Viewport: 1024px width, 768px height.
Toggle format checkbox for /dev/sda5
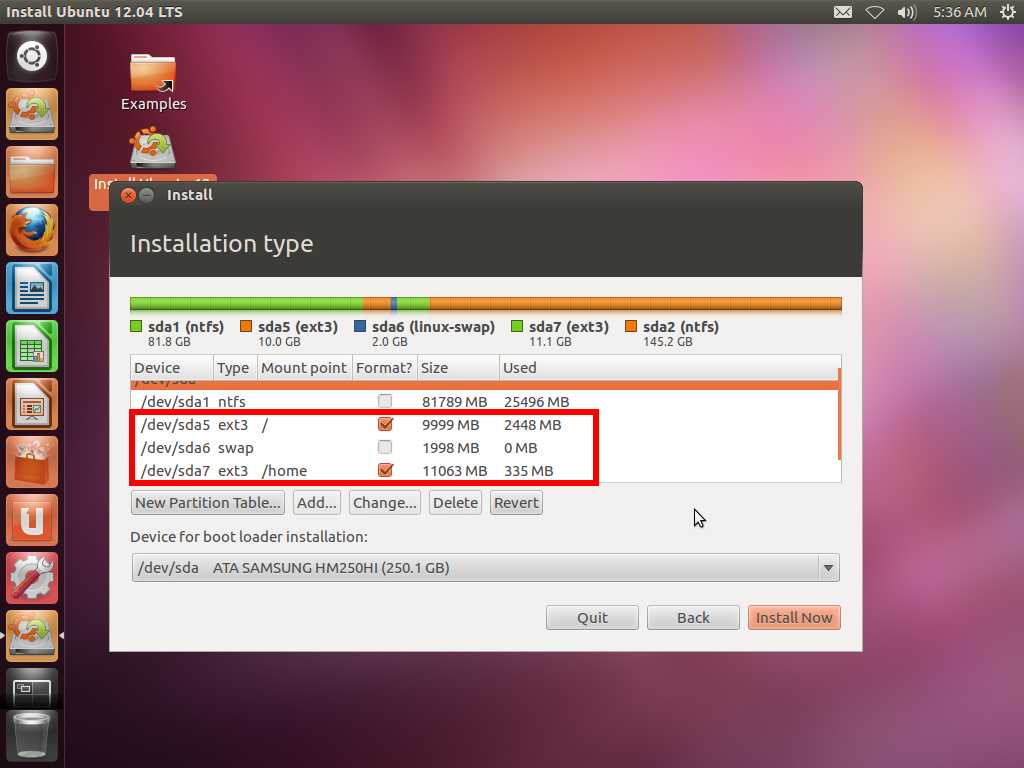point(385,424)
